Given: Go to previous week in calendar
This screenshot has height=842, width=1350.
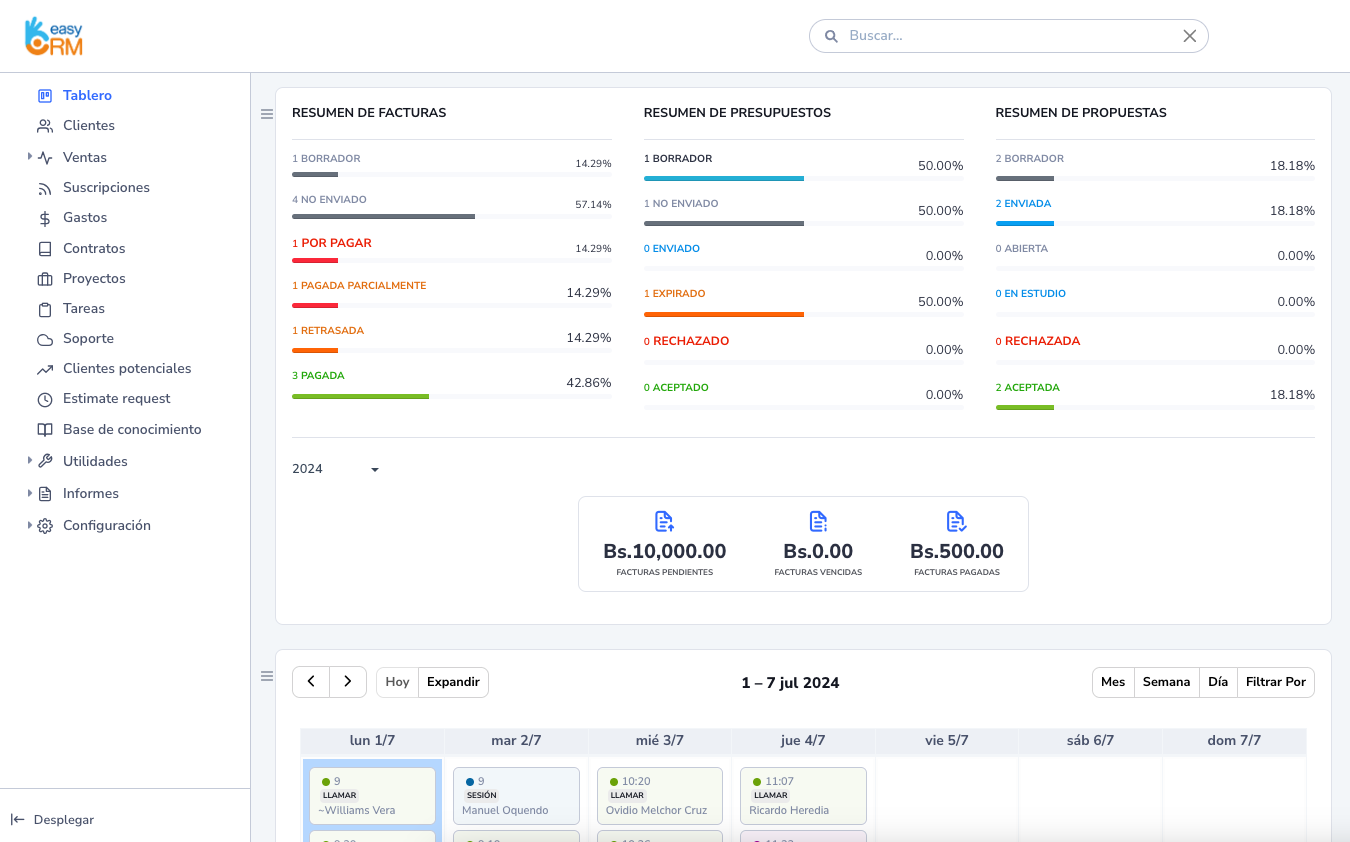Looking at the screenshot, I should (311, 682).
